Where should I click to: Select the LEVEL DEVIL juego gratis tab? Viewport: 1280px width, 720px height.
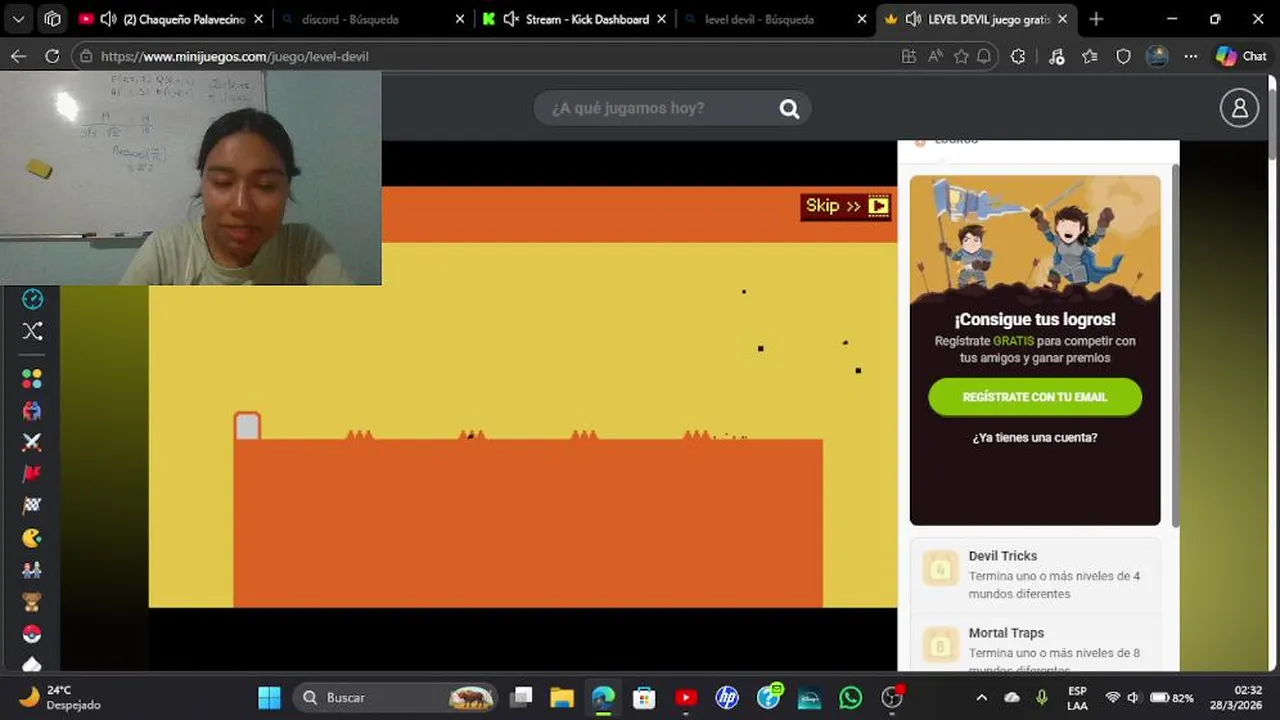pyautogui.click(x=975, y=19)
